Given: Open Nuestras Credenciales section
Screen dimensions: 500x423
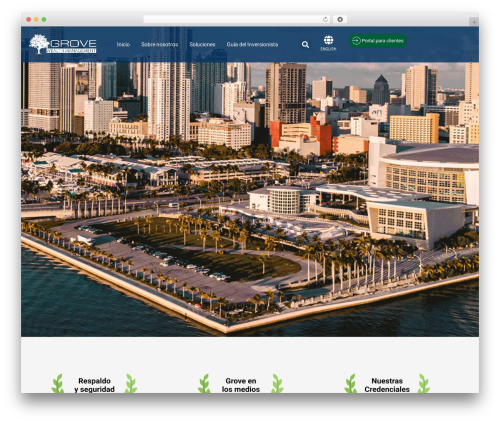Looking at the screenshot, I should click(x=387, y=385).
